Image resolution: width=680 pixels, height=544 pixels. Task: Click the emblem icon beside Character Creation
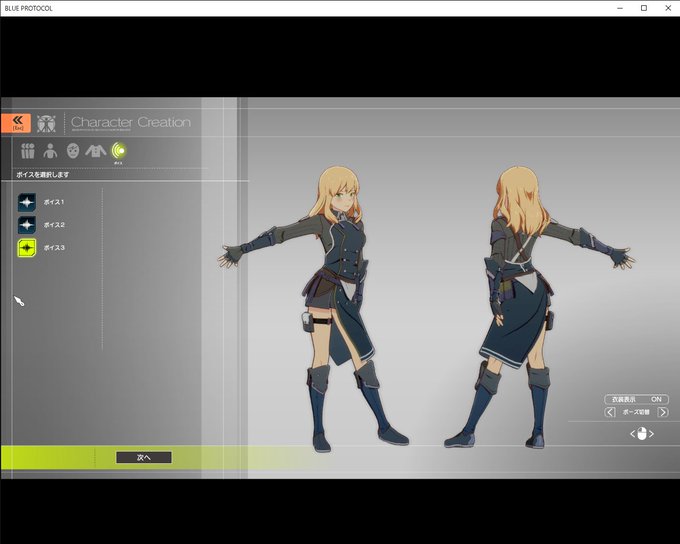pyautogui.click(x=46, y=124)
